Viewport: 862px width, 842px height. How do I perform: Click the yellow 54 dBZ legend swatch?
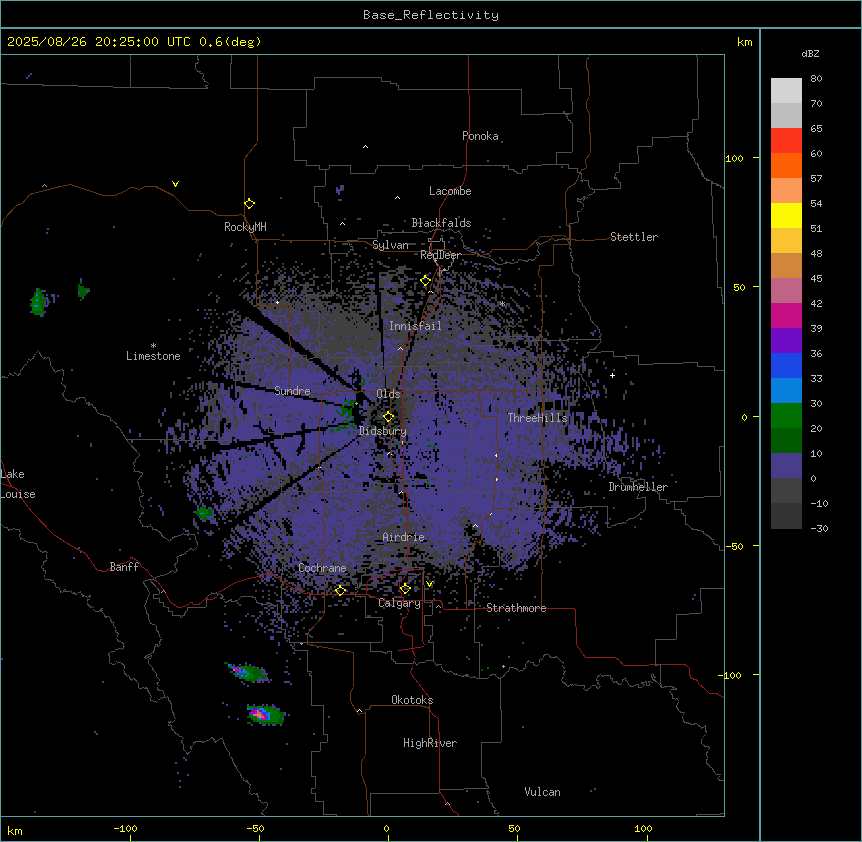click(x=786, y=215)
